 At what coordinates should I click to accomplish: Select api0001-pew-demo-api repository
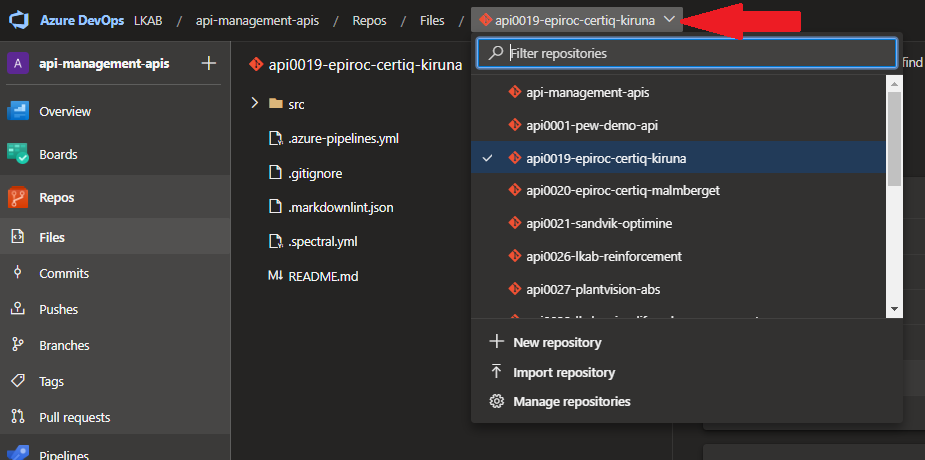coord(678,125)
